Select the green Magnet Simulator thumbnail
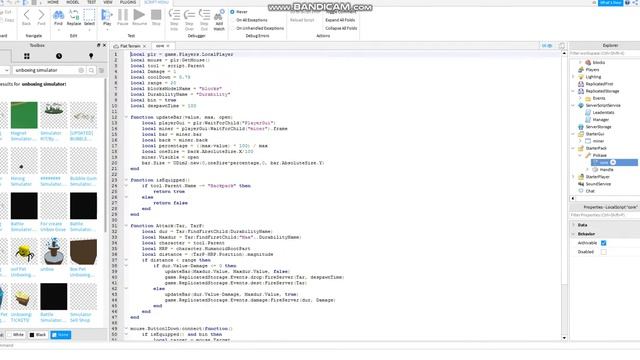 [x=24, y=115]
